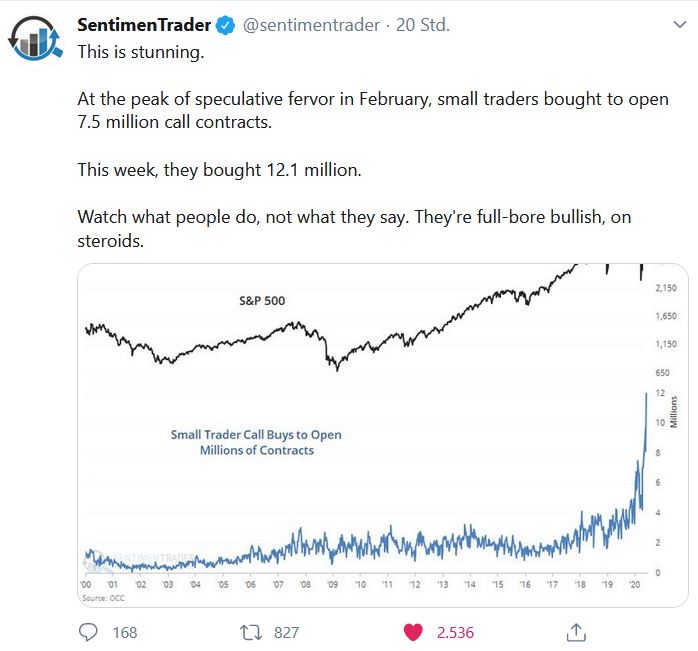Click the 2.536 likes count
The width and height of the screenshot is (698, 651).
(x=455, y=632)
